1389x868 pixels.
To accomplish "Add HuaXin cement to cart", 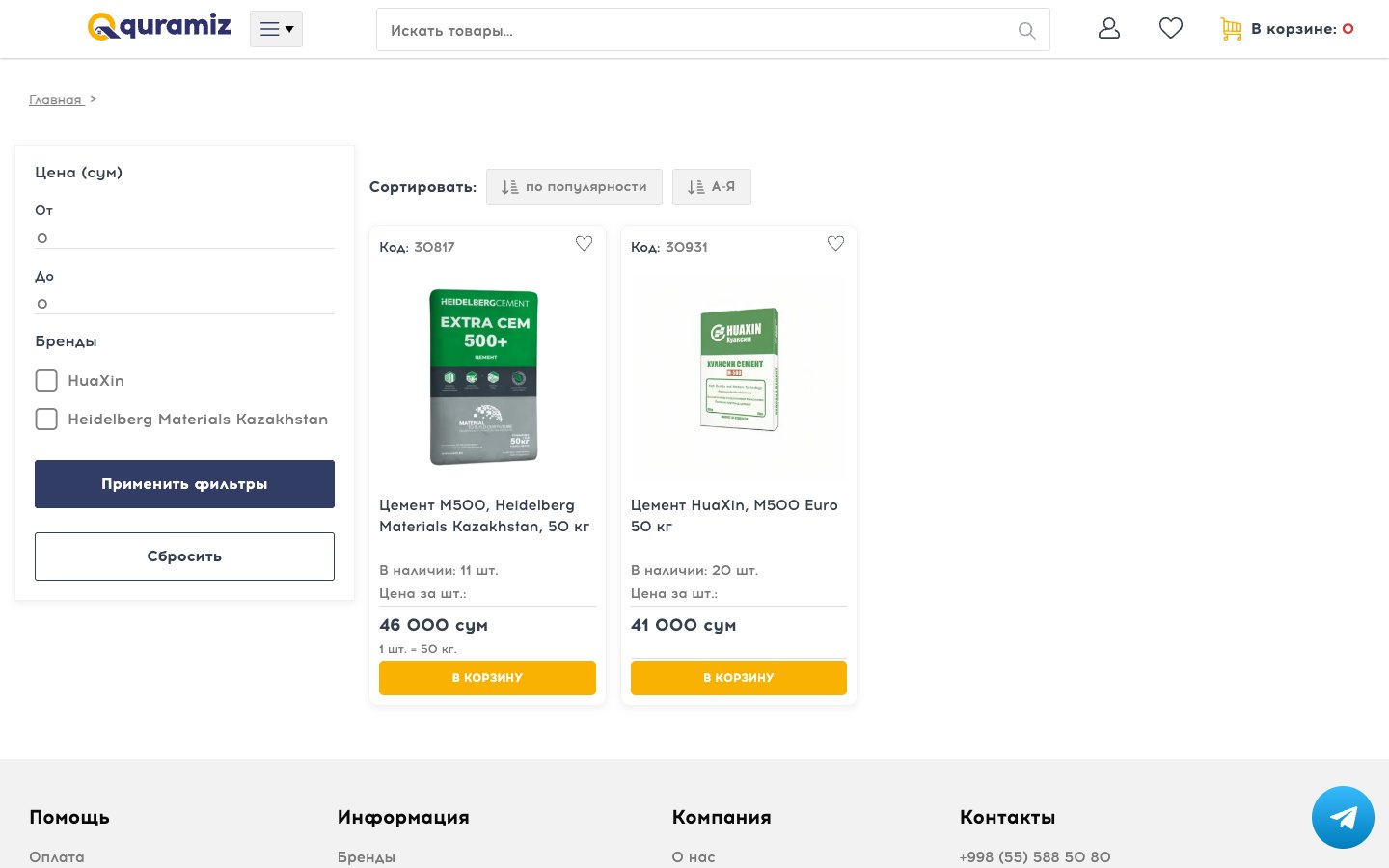I will pyautogui.click(x=739, y=678).
